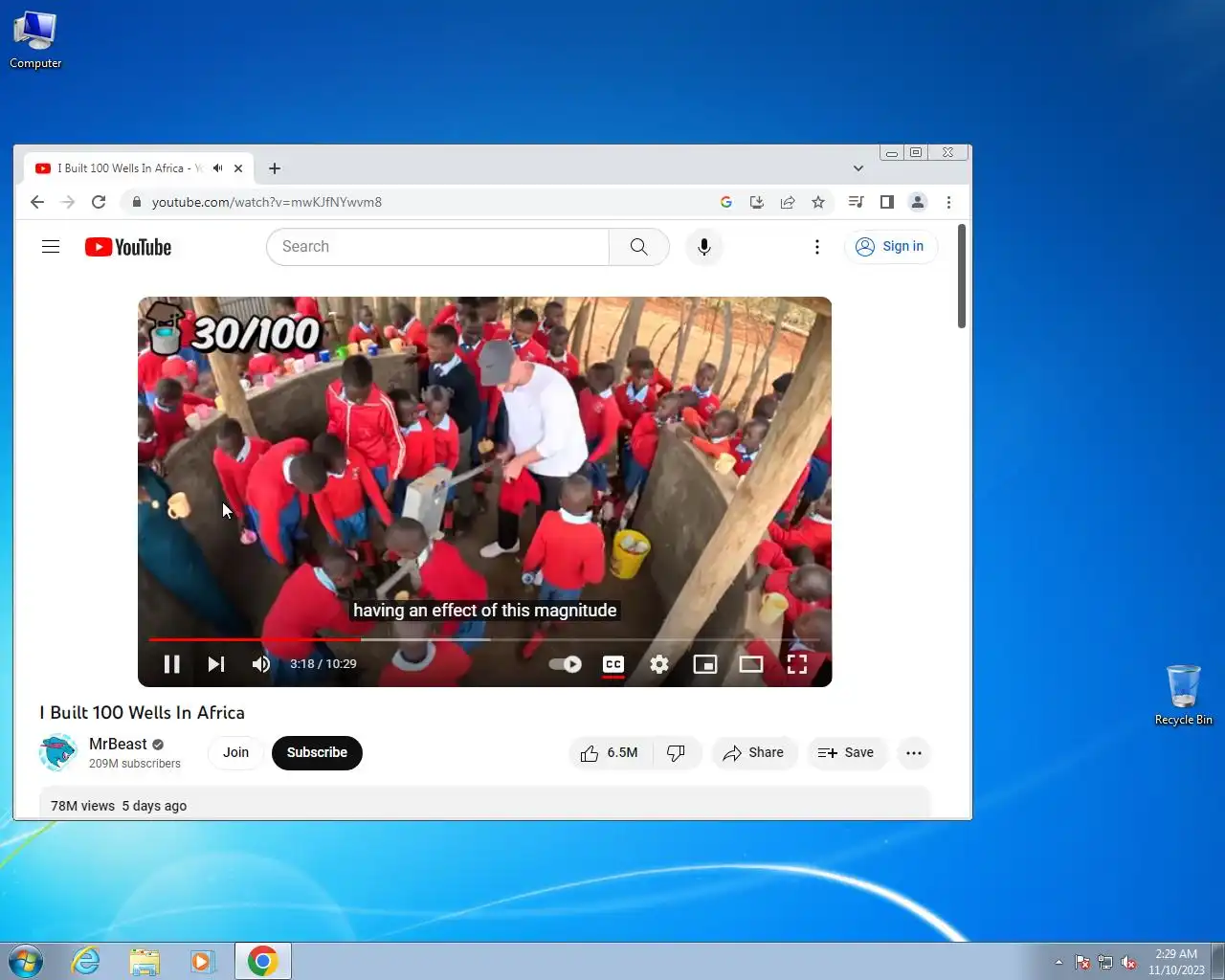The image size is (1225, 980).
Task: Reload the page
Action: (99, 202)
